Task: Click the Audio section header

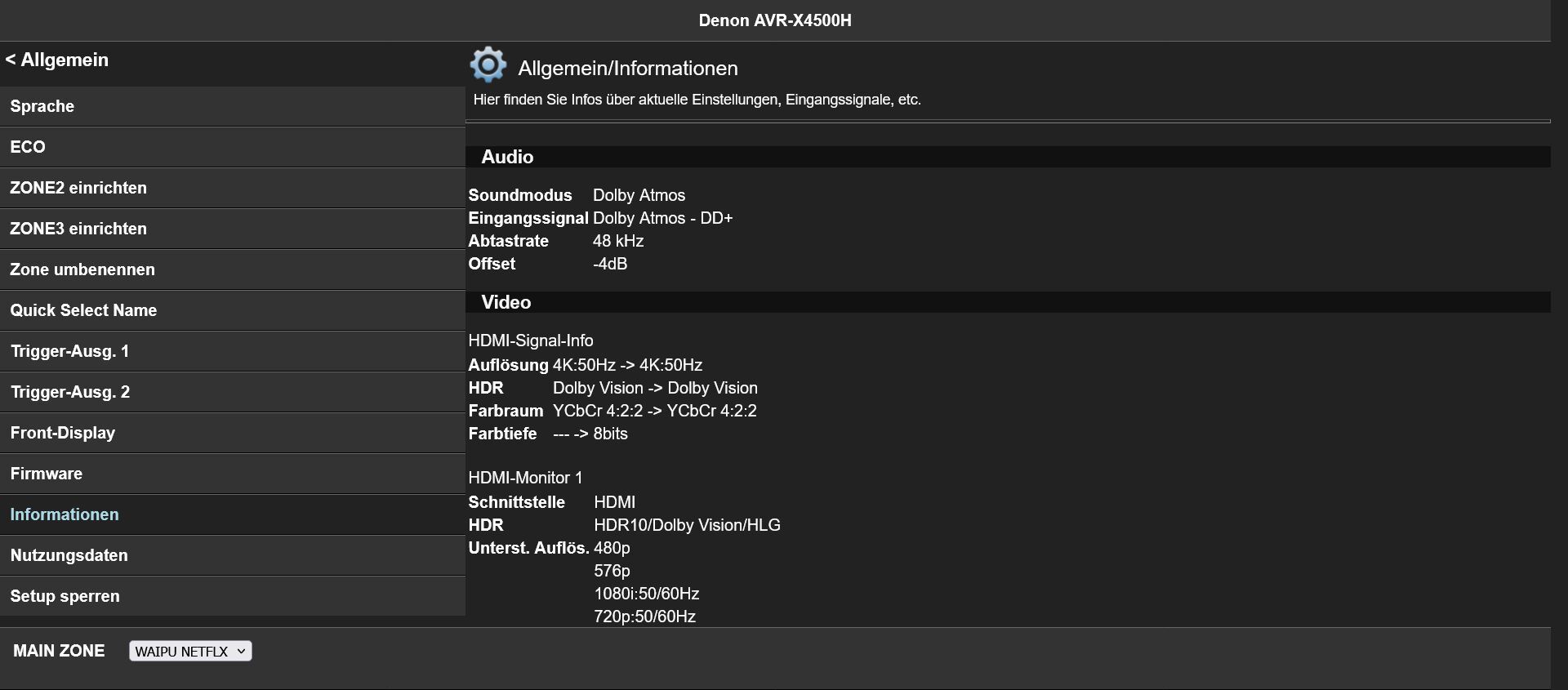Action: [x=507, y=157]
